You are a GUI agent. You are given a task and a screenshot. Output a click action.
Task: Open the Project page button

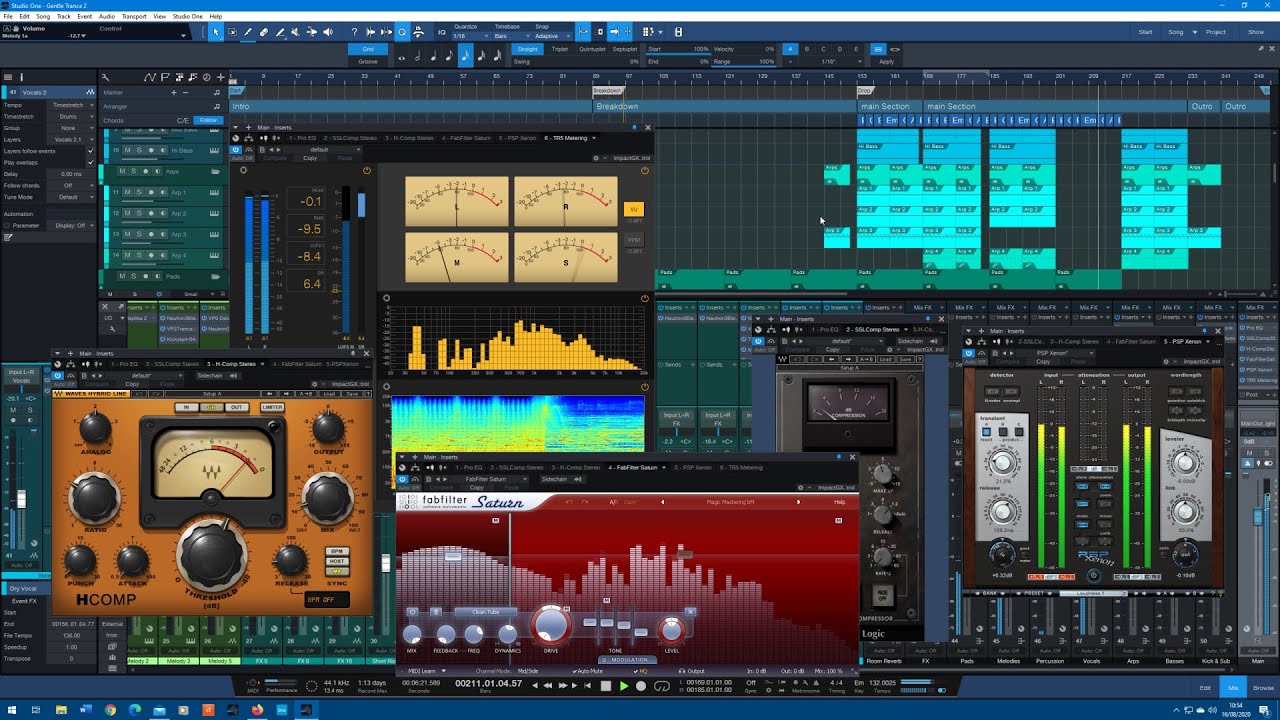click(x=1215, y=32)
